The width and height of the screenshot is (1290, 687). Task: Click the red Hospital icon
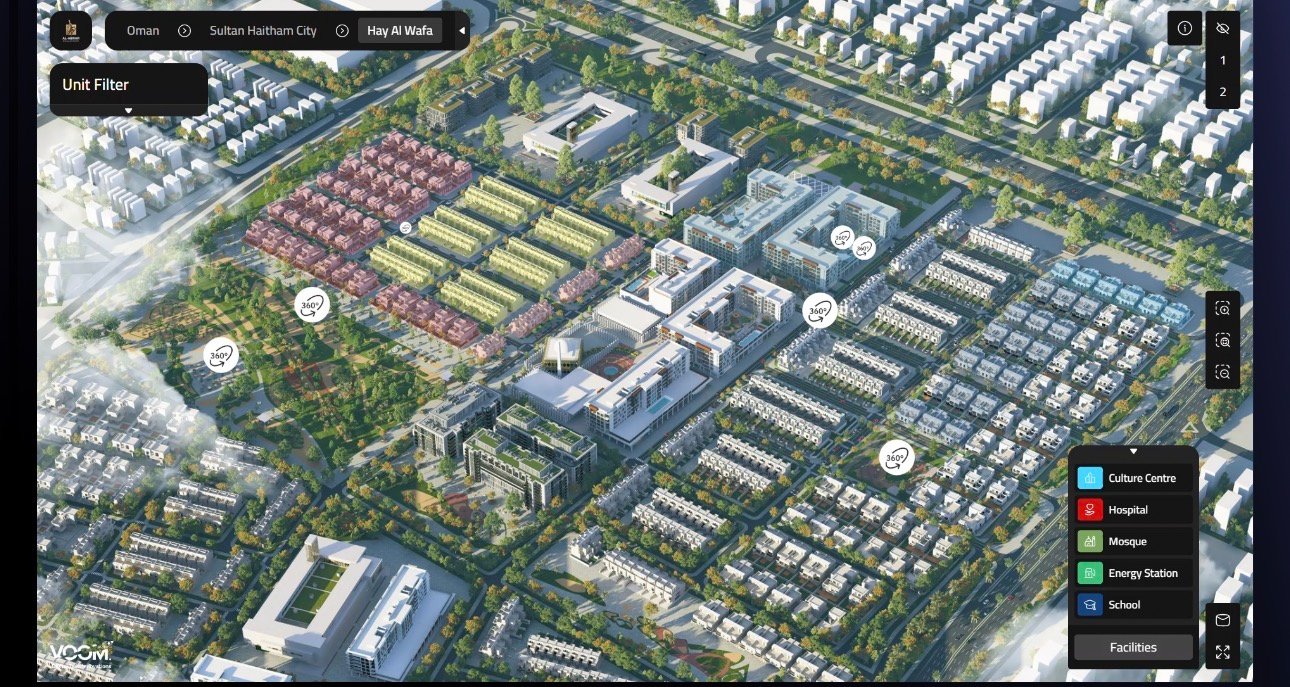1090,510
